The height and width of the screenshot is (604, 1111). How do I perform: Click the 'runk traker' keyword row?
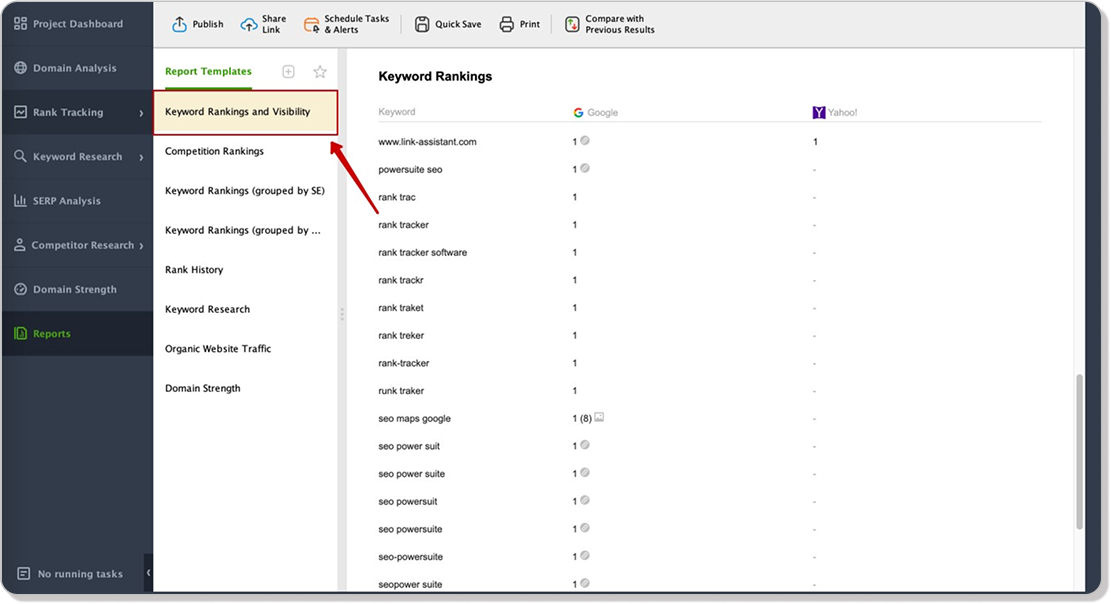click(709, 391)
